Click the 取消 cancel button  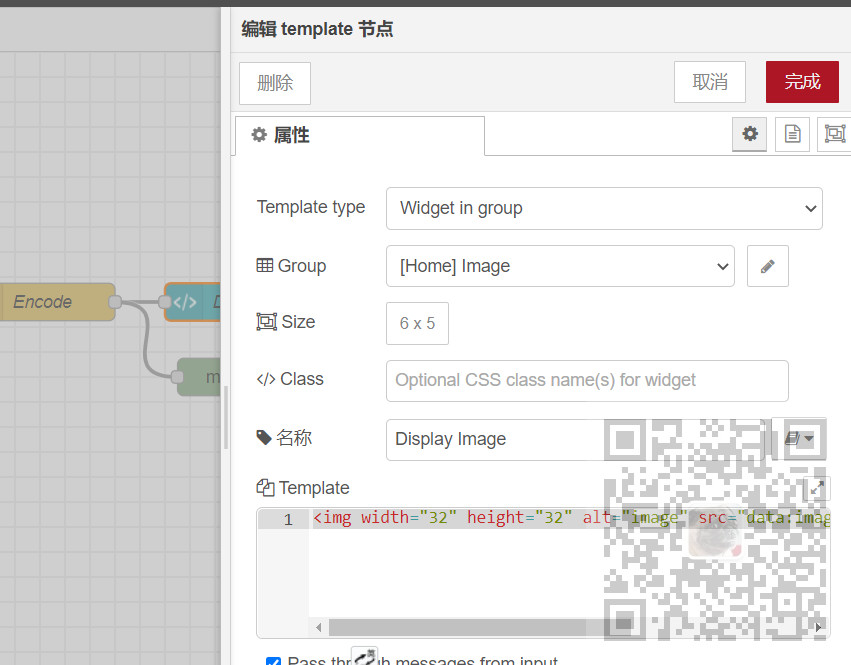pos(709,82)
